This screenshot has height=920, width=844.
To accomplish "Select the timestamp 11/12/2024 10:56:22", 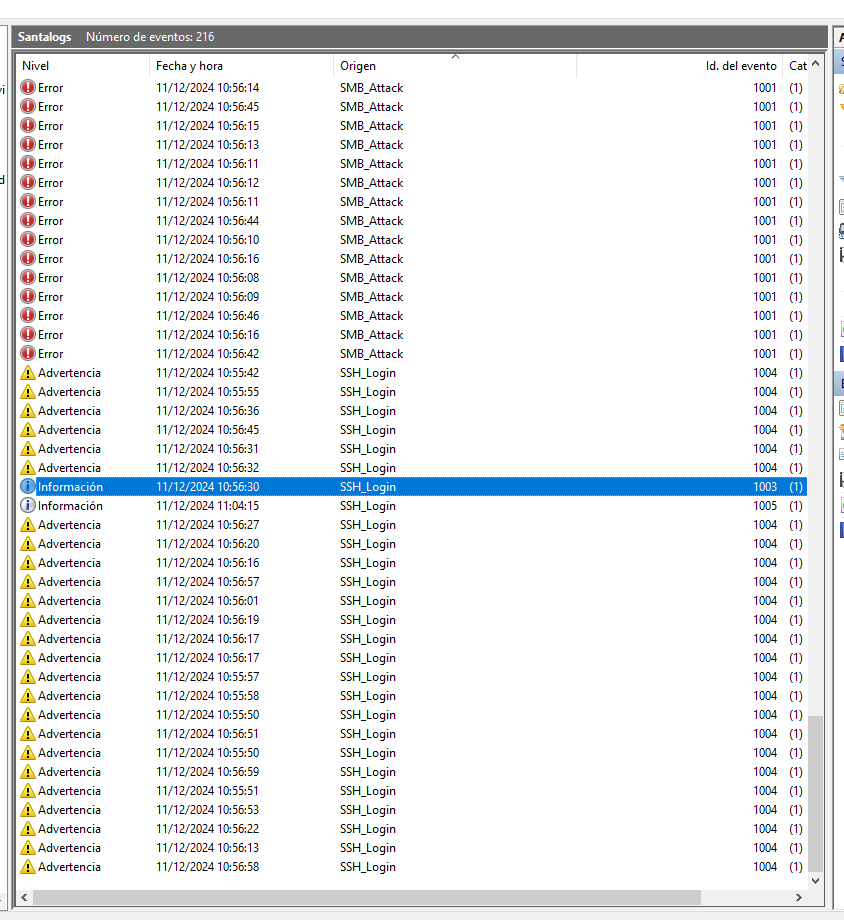I will [207, 828].
